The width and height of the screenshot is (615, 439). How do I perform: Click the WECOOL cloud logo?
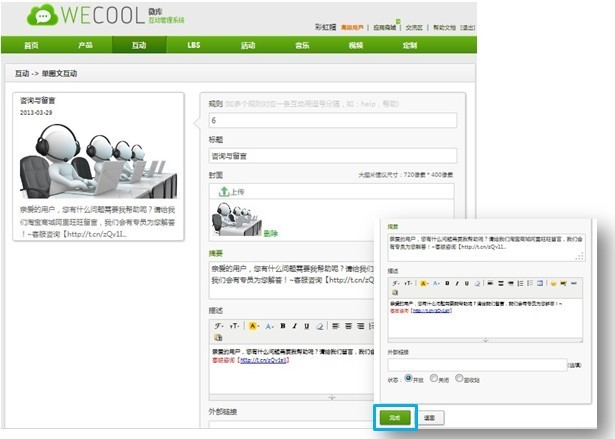(x=42, y=16)
